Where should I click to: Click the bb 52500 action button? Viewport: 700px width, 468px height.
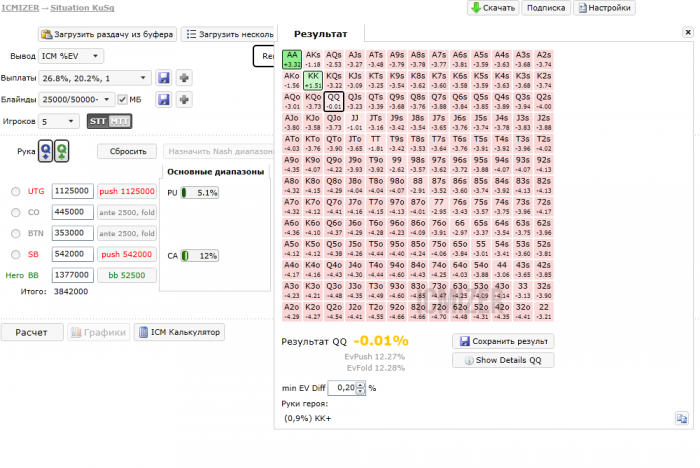coord(127,275)
